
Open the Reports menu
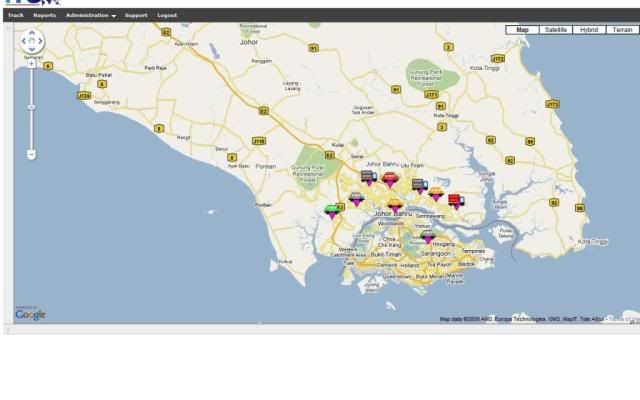44,16
